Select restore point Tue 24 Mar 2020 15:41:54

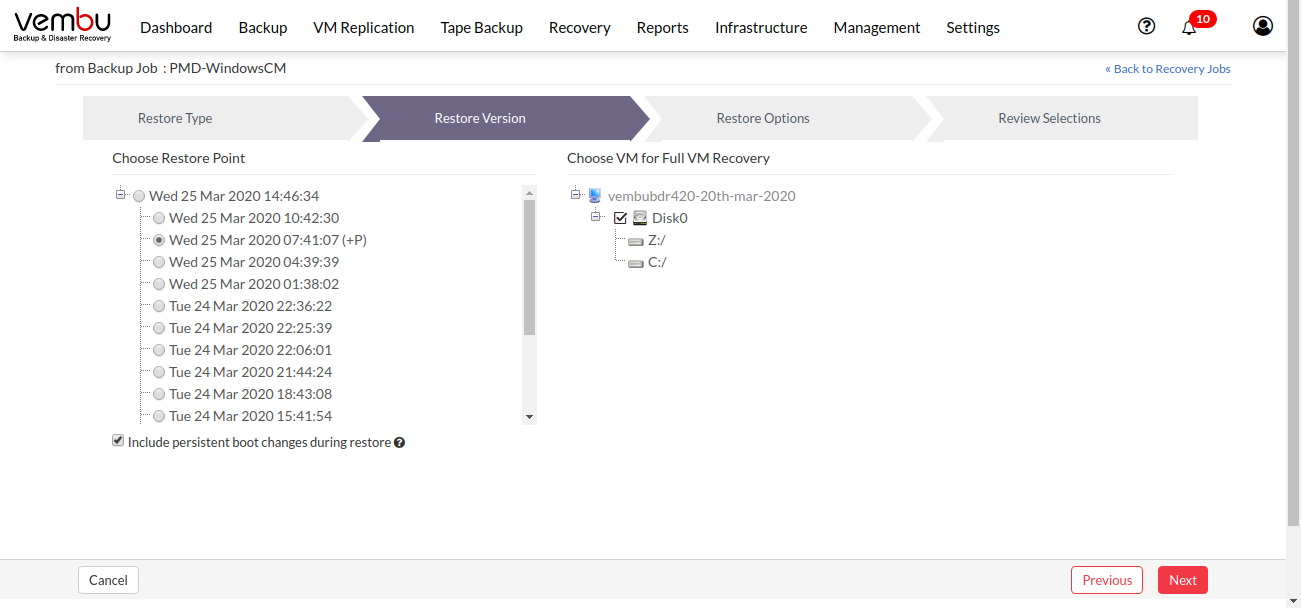[x=159, y=416]
